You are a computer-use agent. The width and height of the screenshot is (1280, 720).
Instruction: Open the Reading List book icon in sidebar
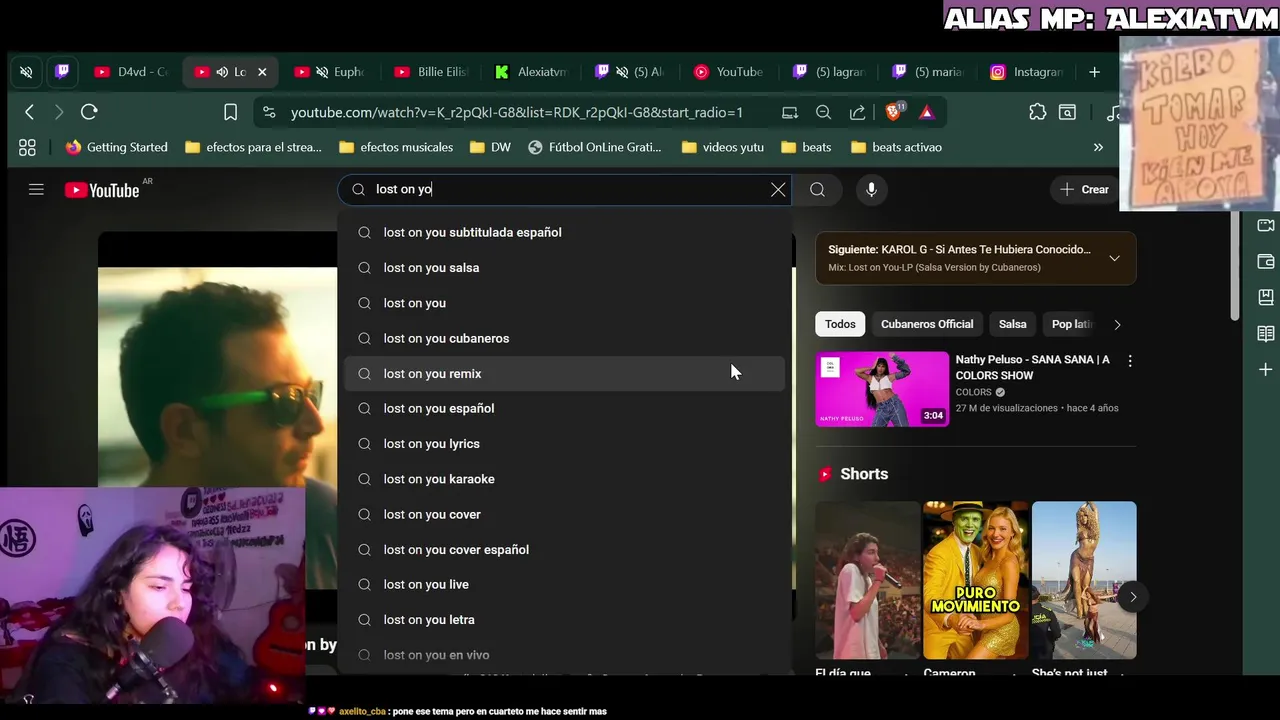click(1265, 333)
